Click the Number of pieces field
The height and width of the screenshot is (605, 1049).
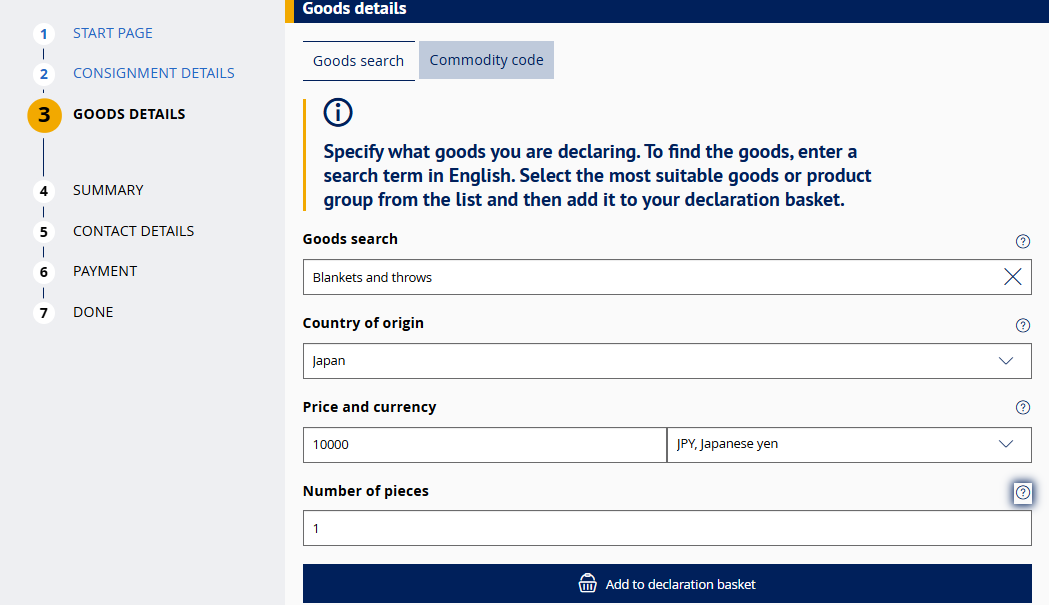pyautogui.click(x=667, y=529)
